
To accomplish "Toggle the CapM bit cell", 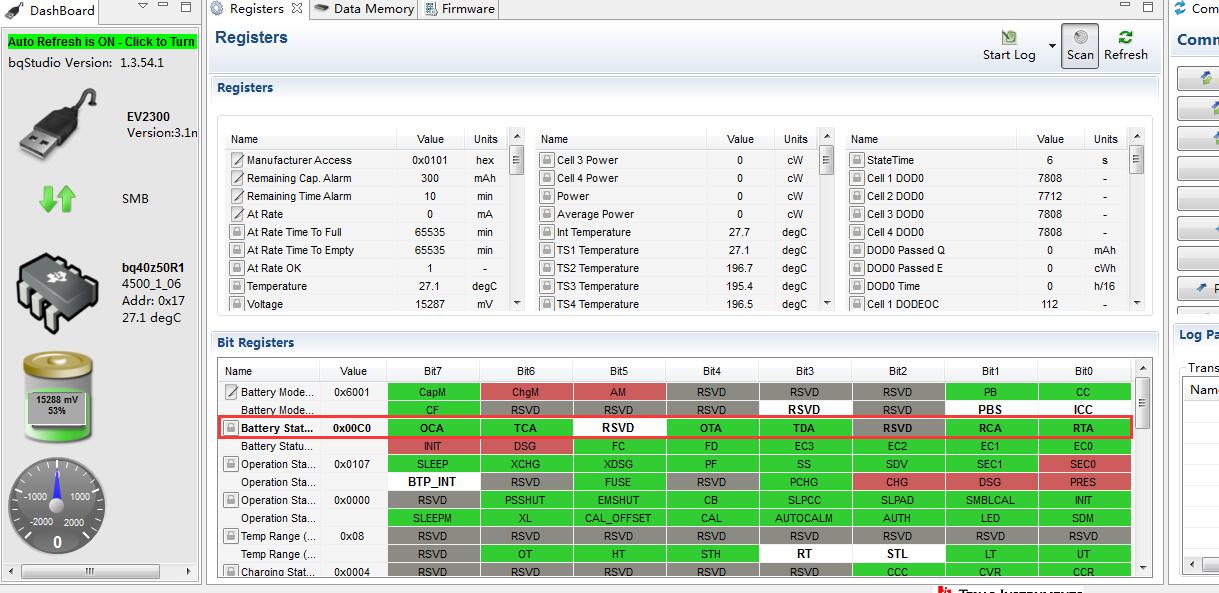I will pyautogui.click(x=433, y=392).
